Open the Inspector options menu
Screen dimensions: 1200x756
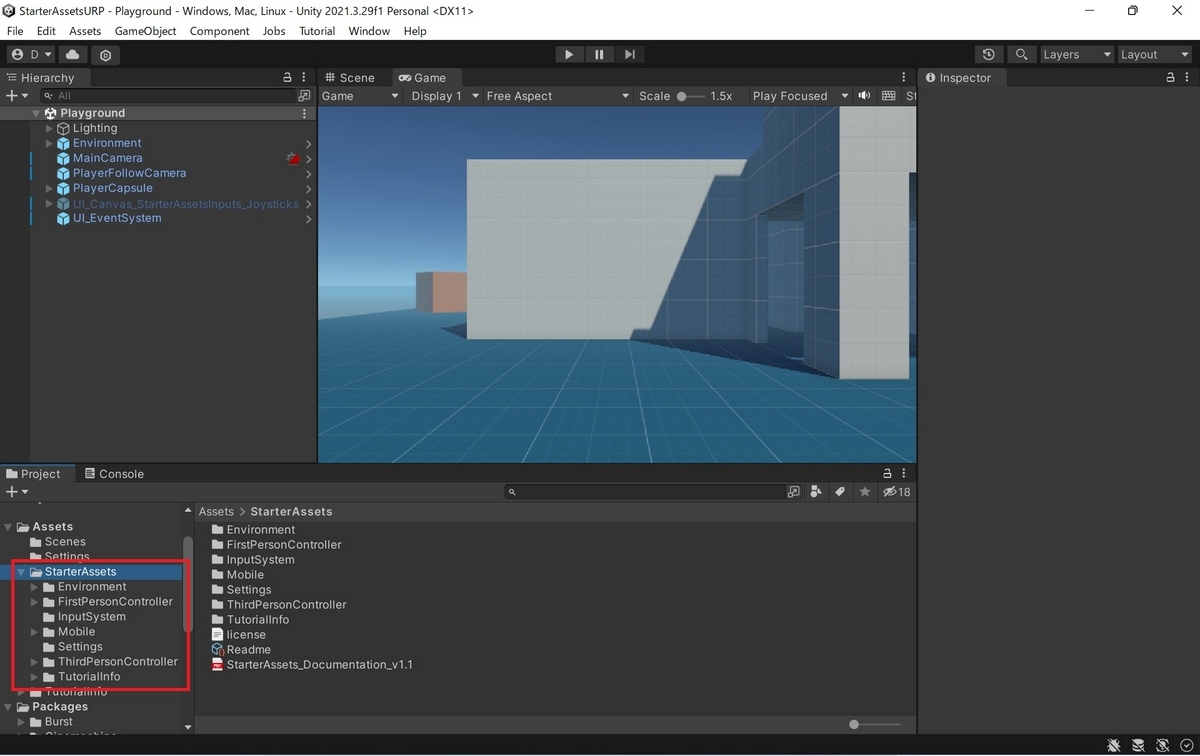pyautogui.click(x=1188, y=78)
